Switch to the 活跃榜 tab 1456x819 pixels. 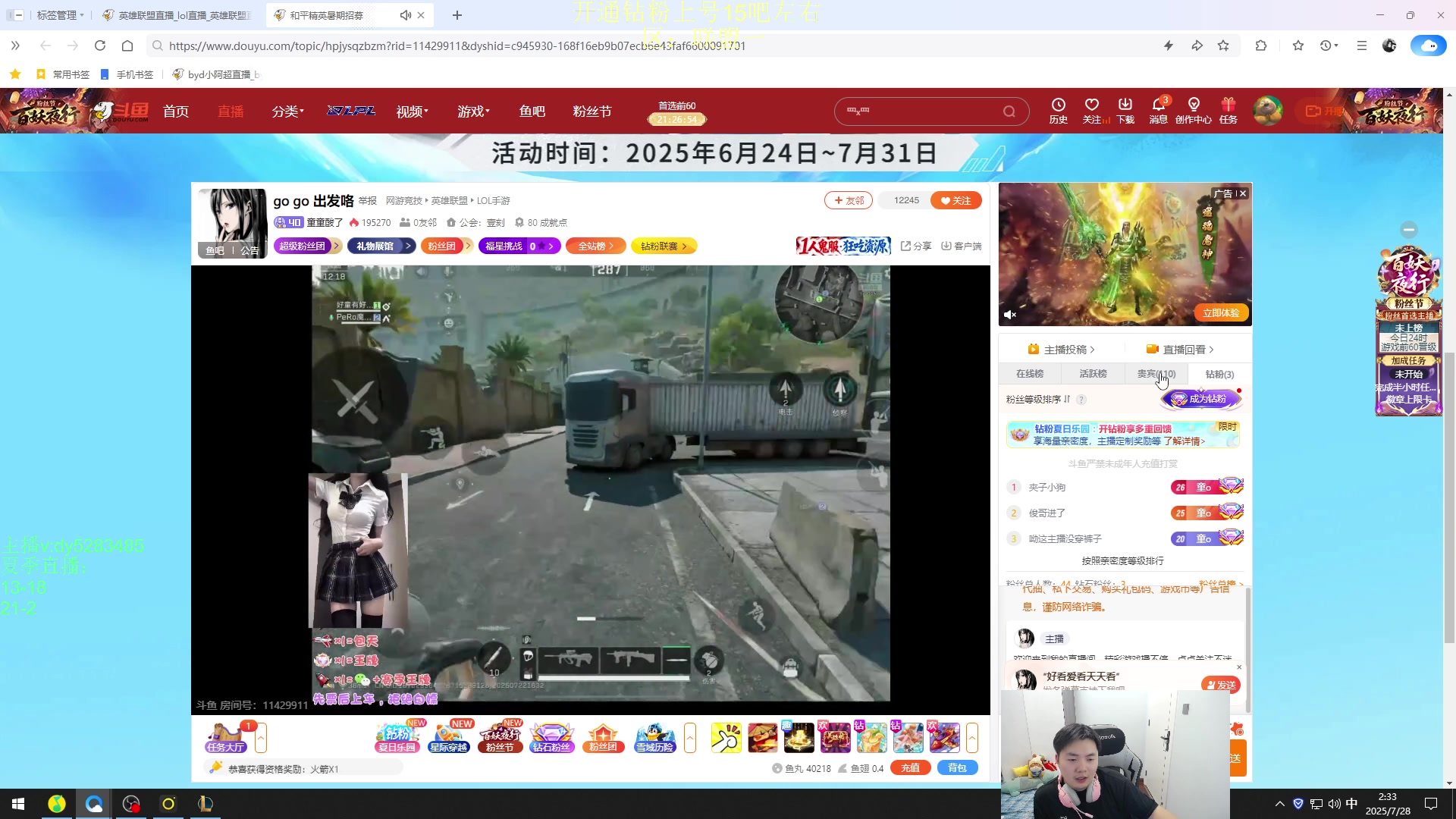point(1093,374)
